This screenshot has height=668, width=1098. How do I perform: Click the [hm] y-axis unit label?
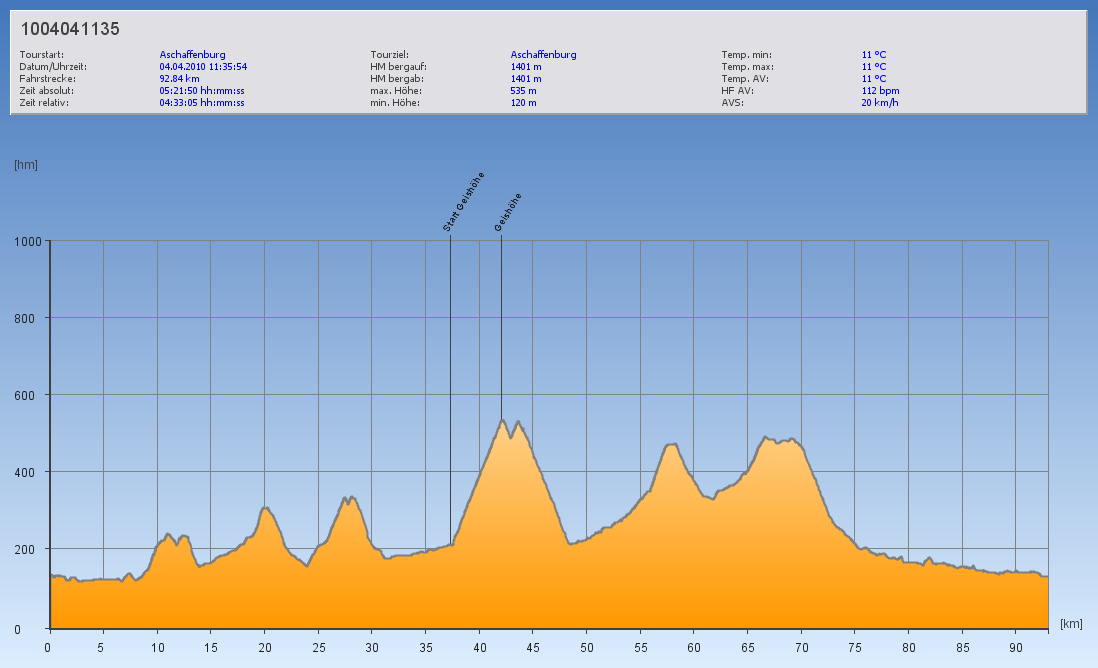tap(26, 165)
